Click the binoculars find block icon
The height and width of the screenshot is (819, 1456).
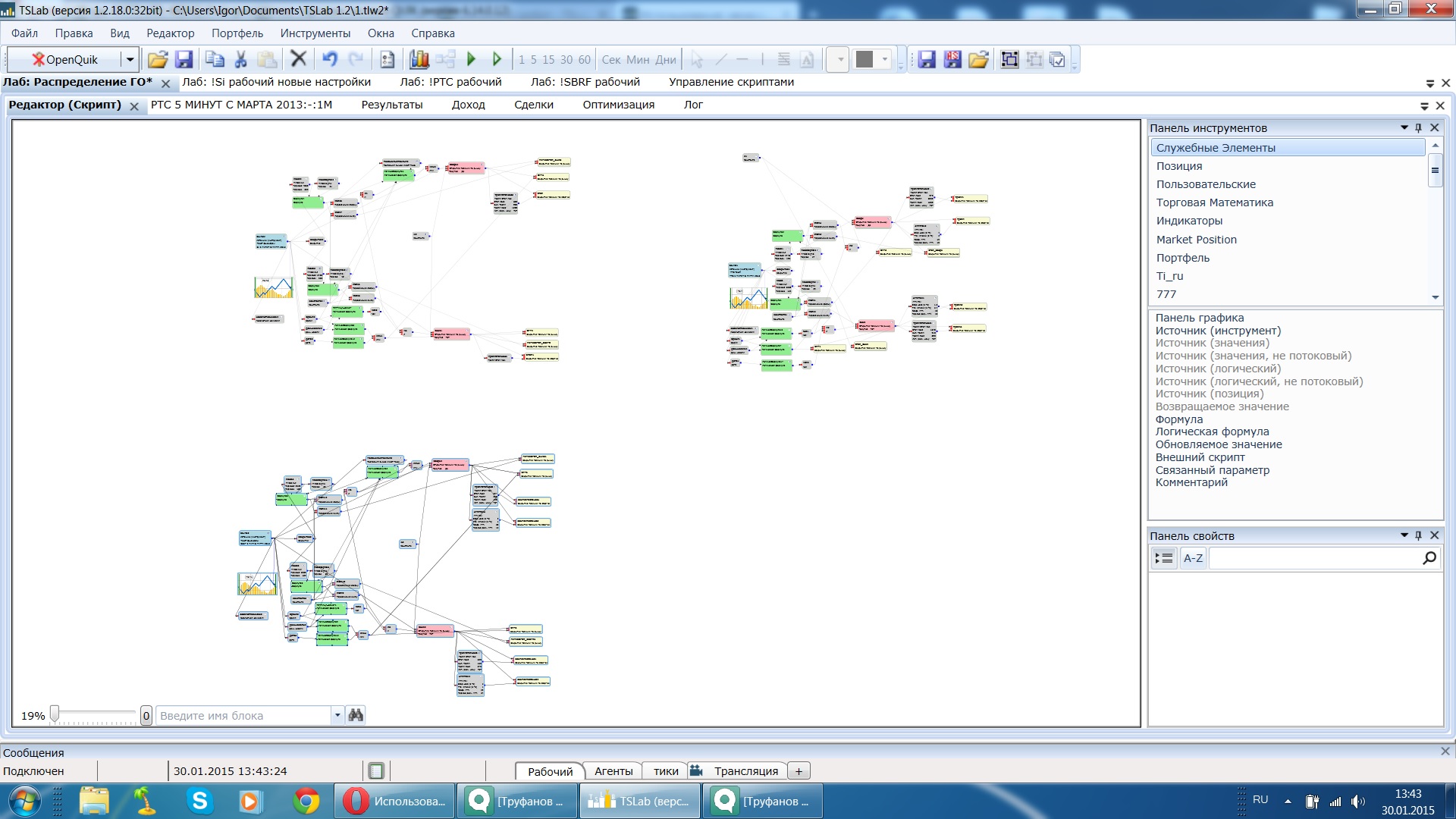[356, 715]
